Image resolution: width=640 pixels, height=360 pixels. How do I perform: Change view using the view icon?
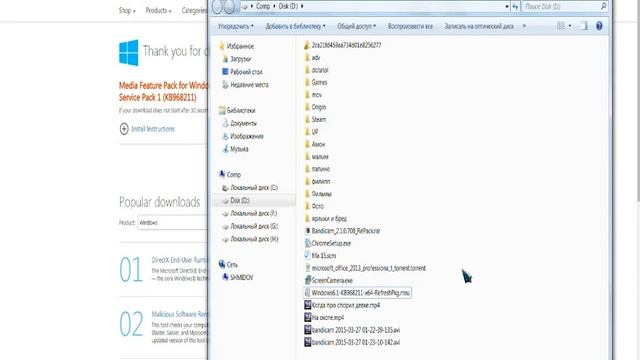[561, 26]
